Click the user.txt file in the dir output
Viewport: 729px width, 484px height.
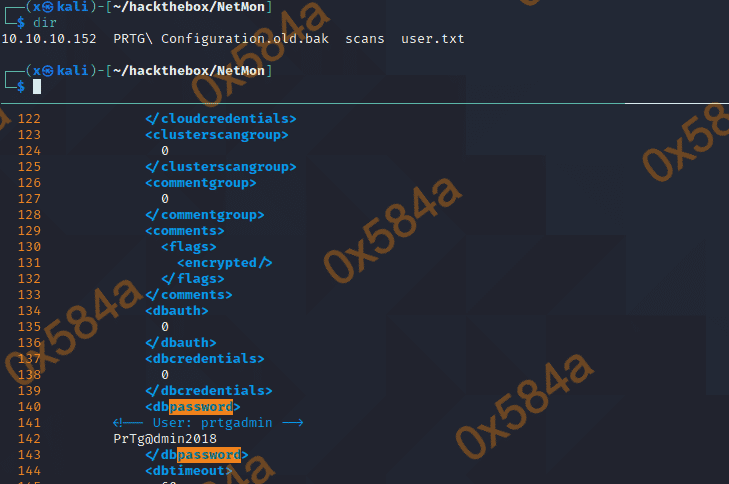(x=432, y=38)
